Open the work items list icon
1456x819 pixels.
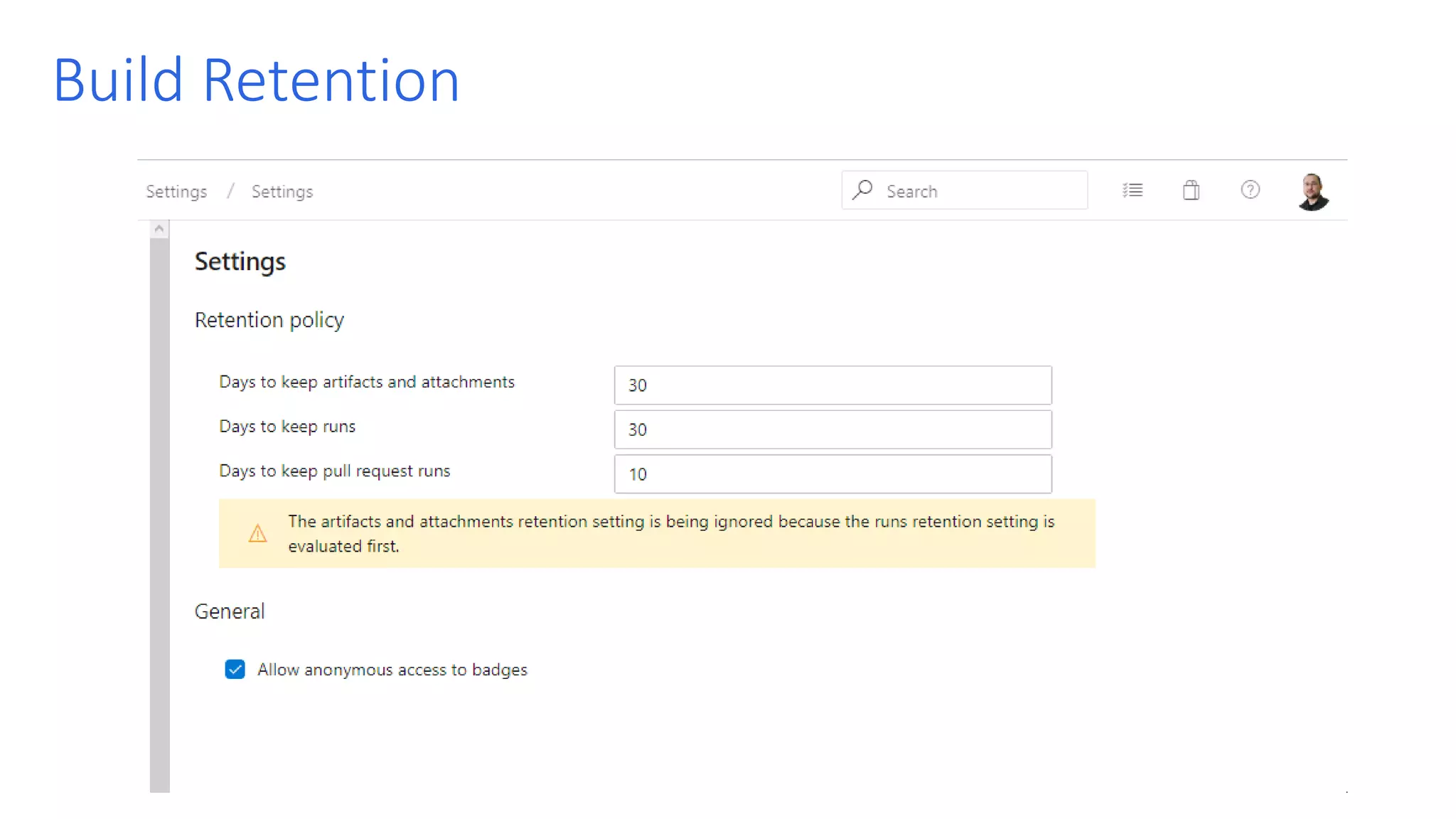[x=1133, y=190]
